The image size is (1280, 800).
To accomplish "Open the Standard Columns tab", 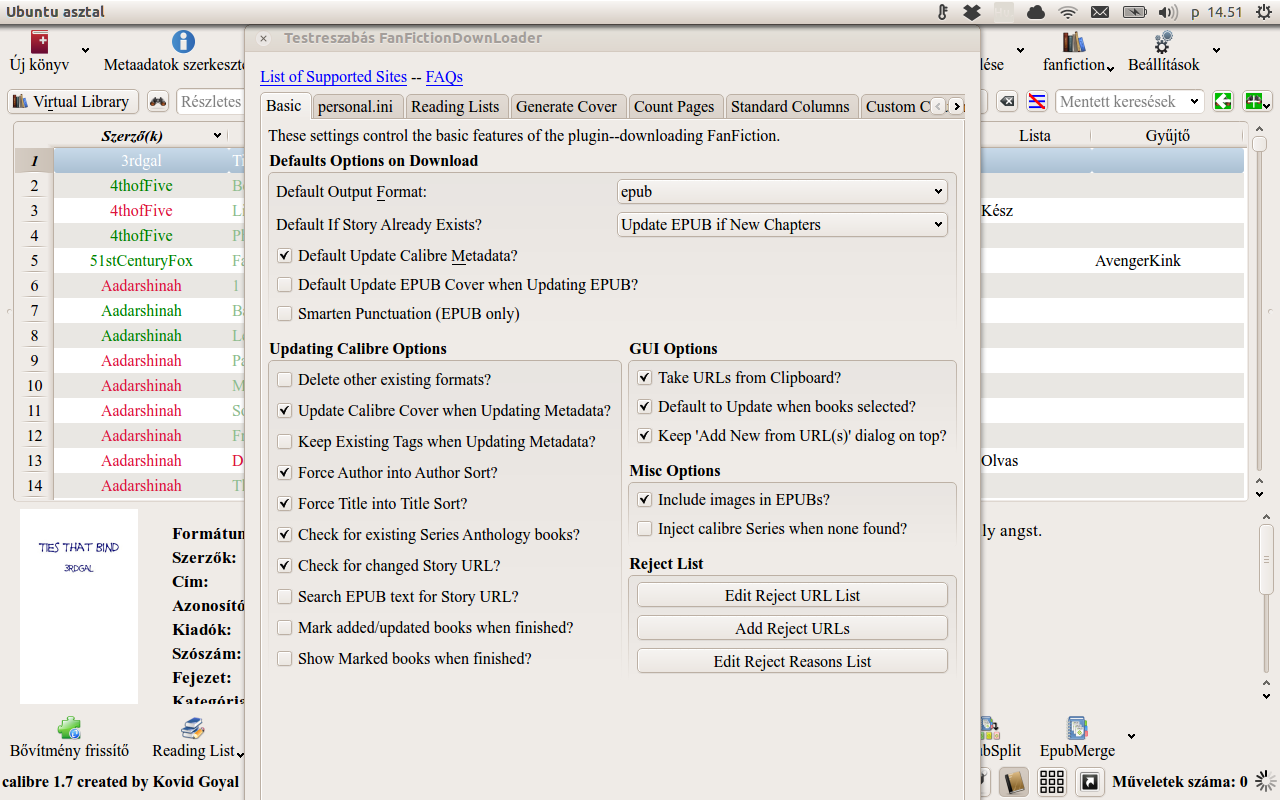I will click(790, 107).
